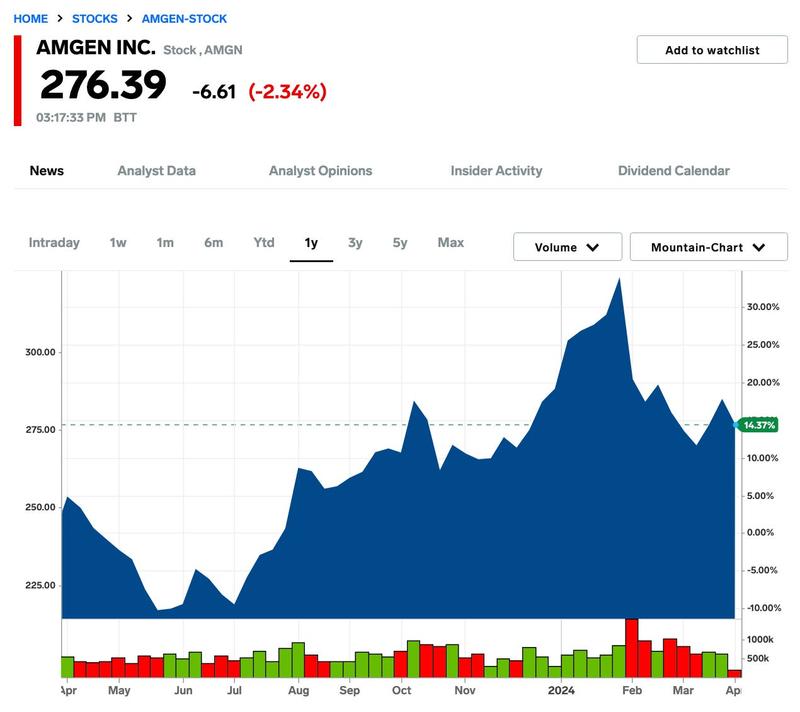Click the 250.00 price axis label
The image size is (800, 712).
(40, 507)
